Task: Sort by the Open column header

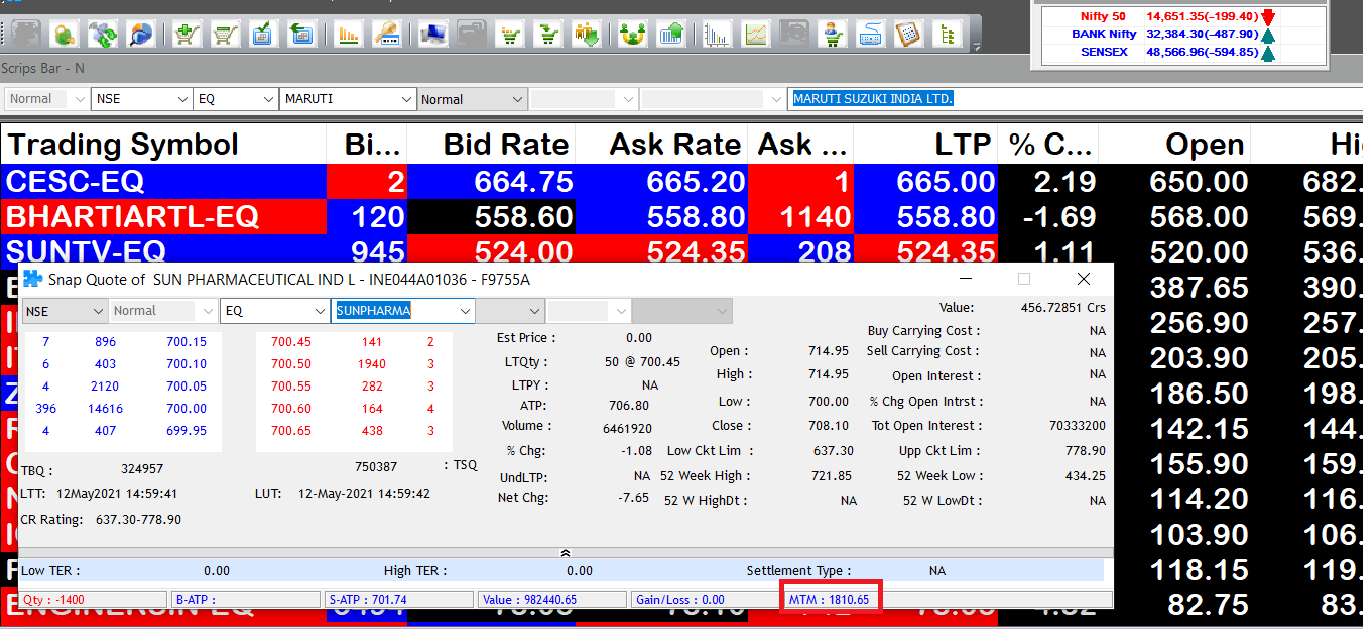Action: coord(1176,144)
